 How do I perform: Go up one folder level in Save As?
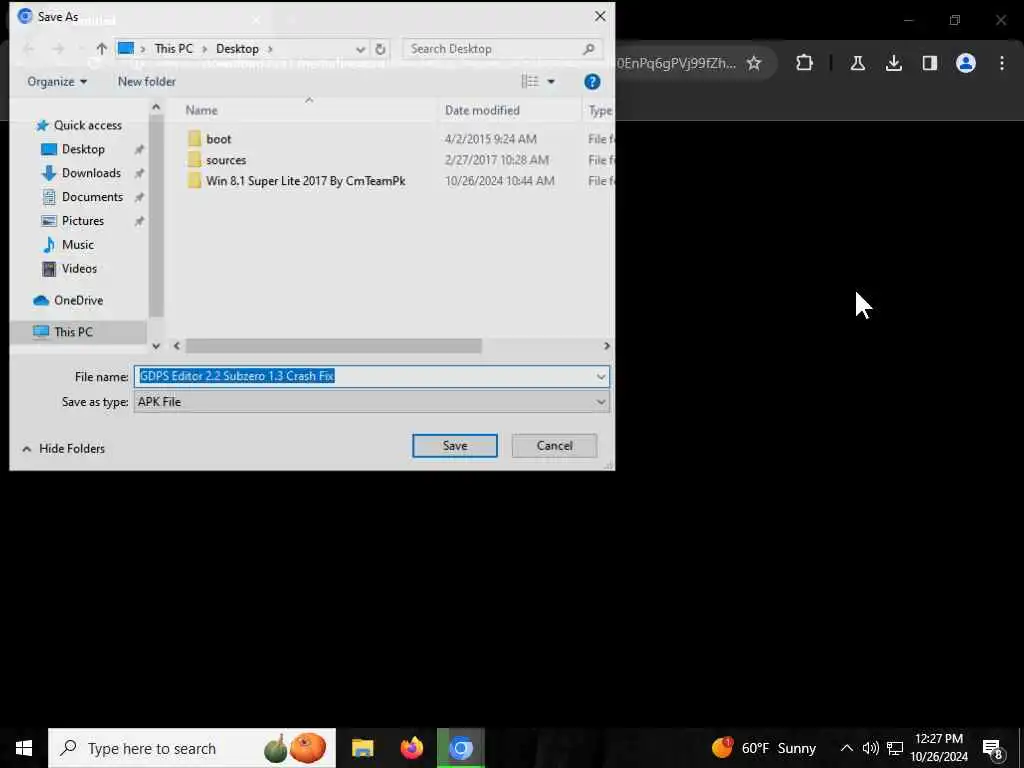pyautogui.click(x=101, y=49)
